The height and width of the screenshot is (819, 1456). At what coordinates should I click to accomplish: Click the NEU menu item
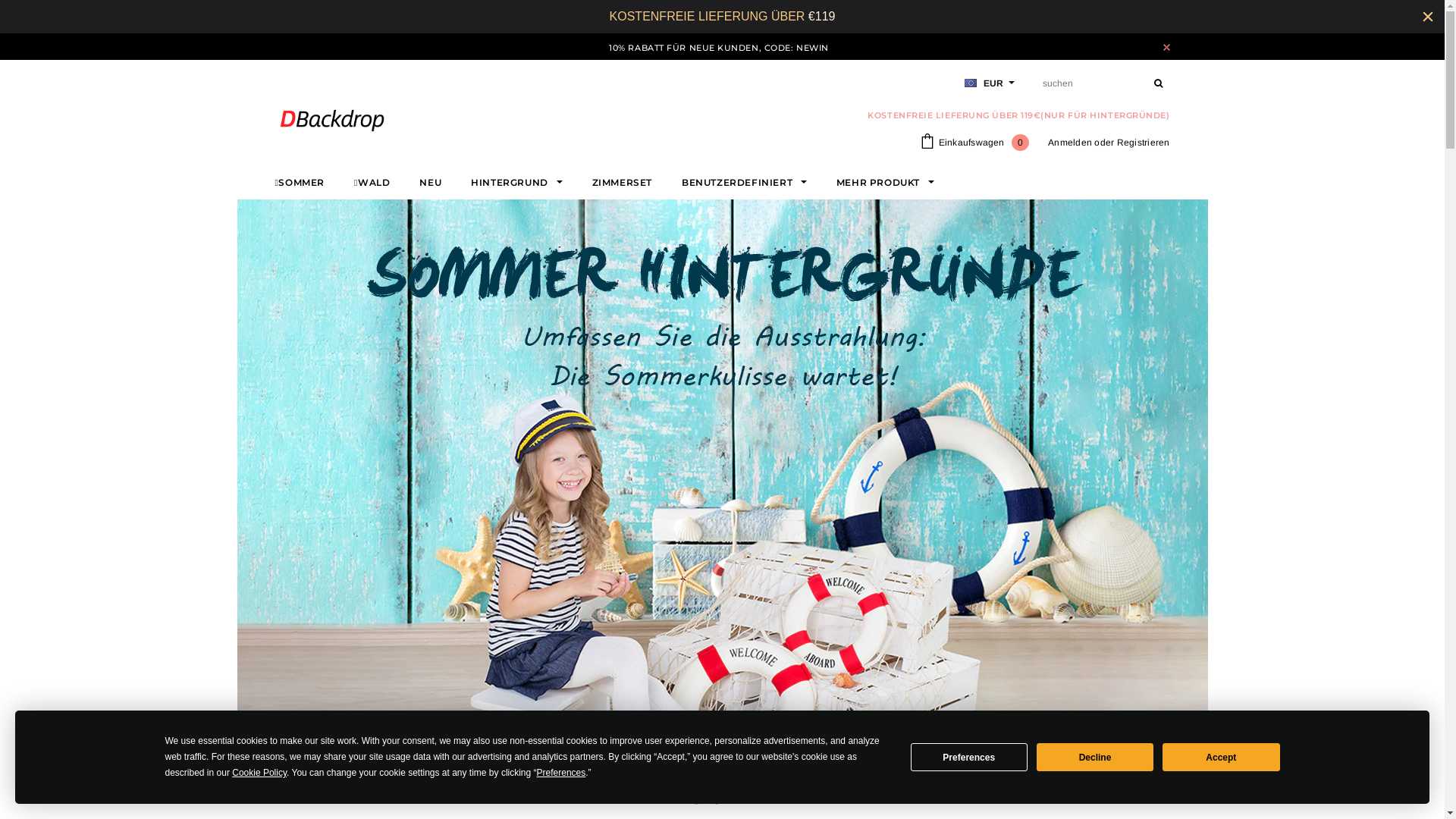point(430,183)
